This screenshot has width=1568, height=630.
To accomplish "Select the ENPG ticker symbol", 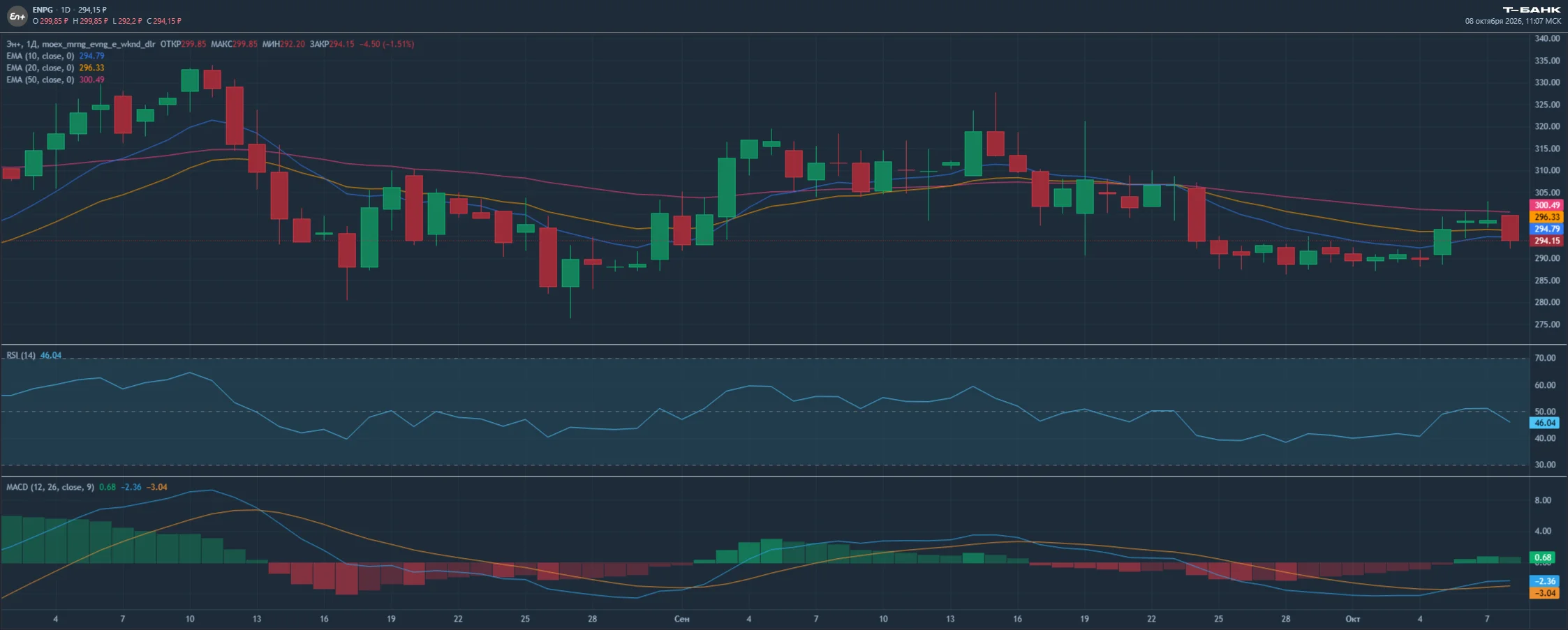I will pos(43,10).
